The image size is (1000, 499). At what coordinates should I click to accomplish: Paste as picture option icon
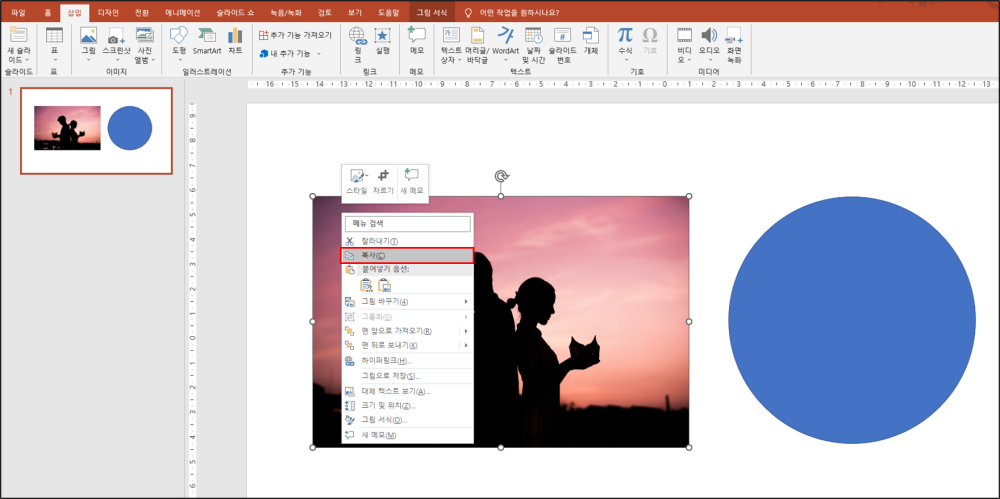pyautogui.click(x=385, y=285)
